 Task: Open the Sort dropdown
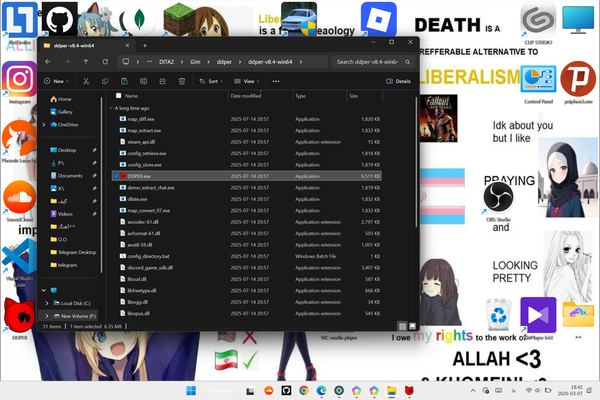(x=211, y=81)
